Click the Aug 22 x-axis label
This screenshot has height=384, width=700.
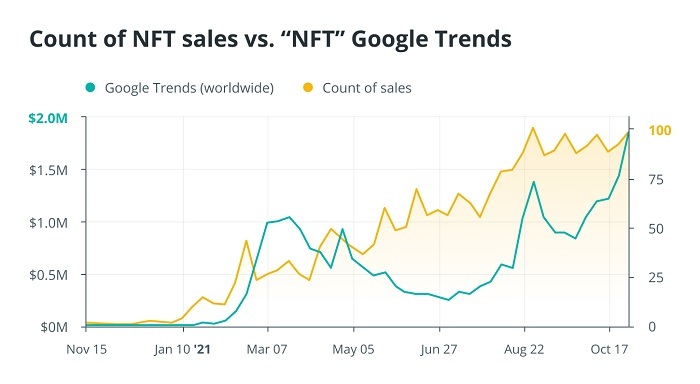tap(524, 349)
